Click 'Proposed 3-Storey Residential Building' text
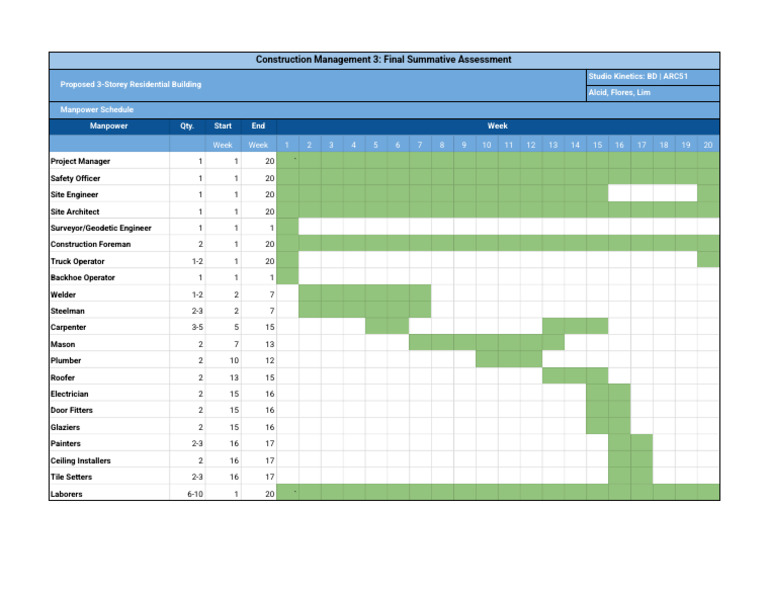 point(131,84)
